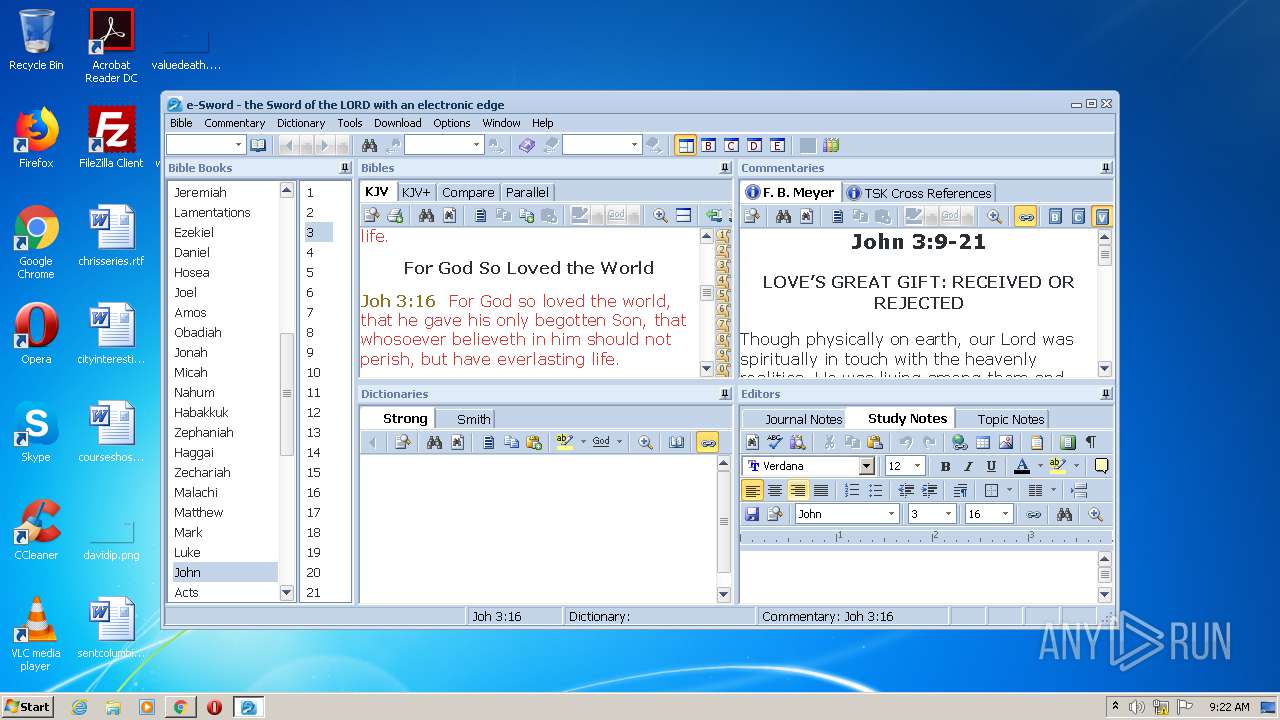Viewport: 1280px width, 720px height.
Task: Toggle the Dictionaries panel link chain button
Action: coord(708,442)
